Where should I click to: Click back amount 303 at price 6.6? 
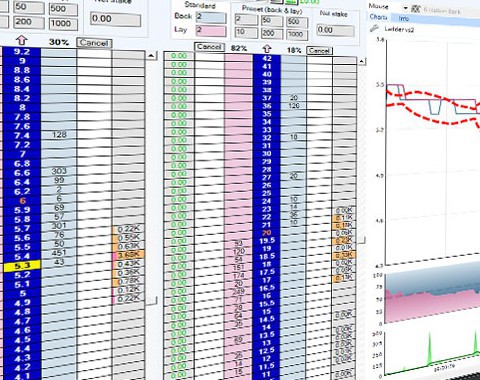click(59, 171)
